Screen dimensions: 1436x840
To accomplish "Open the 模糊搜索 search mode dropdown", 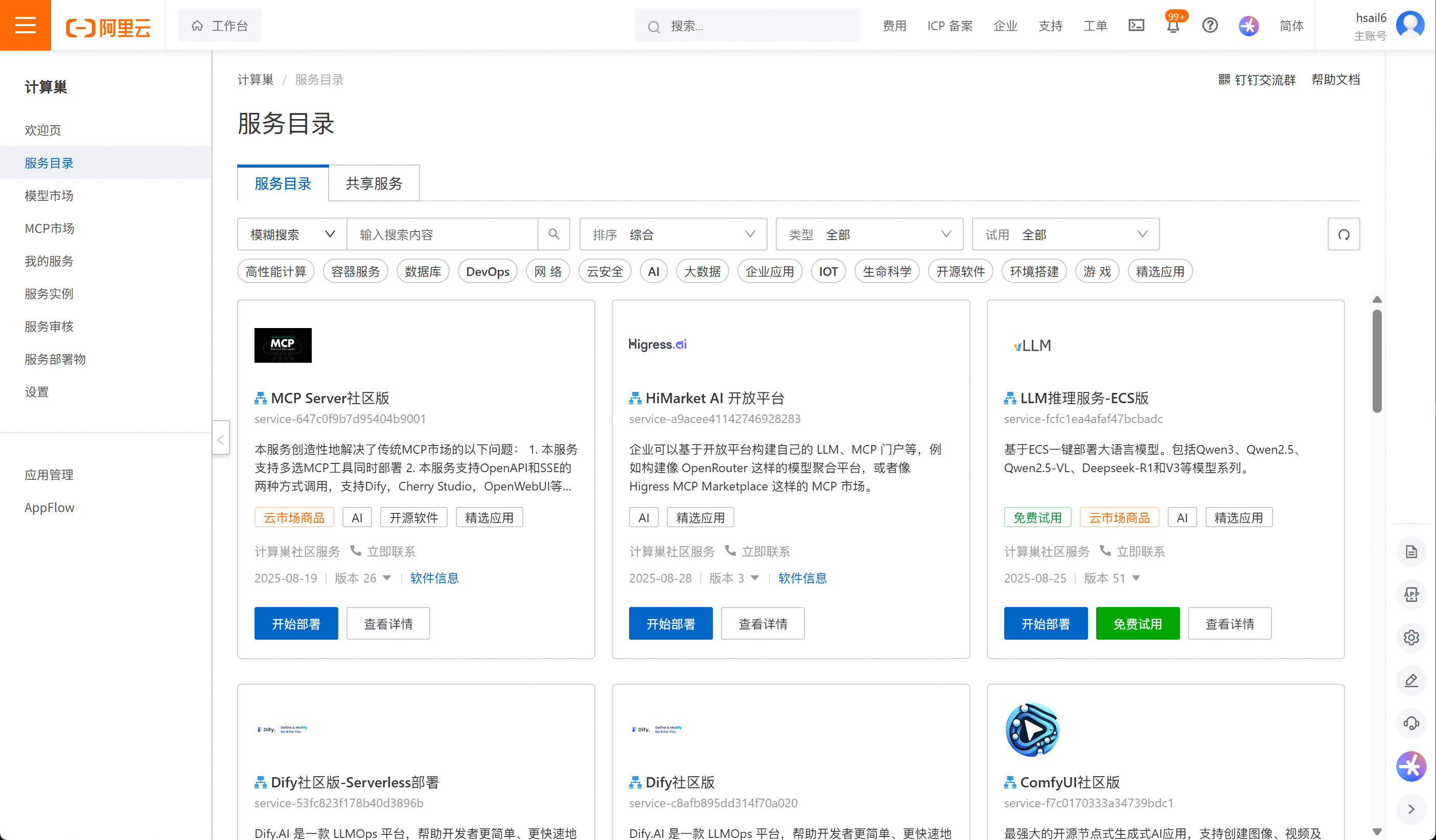I will (x=292, y=234).
